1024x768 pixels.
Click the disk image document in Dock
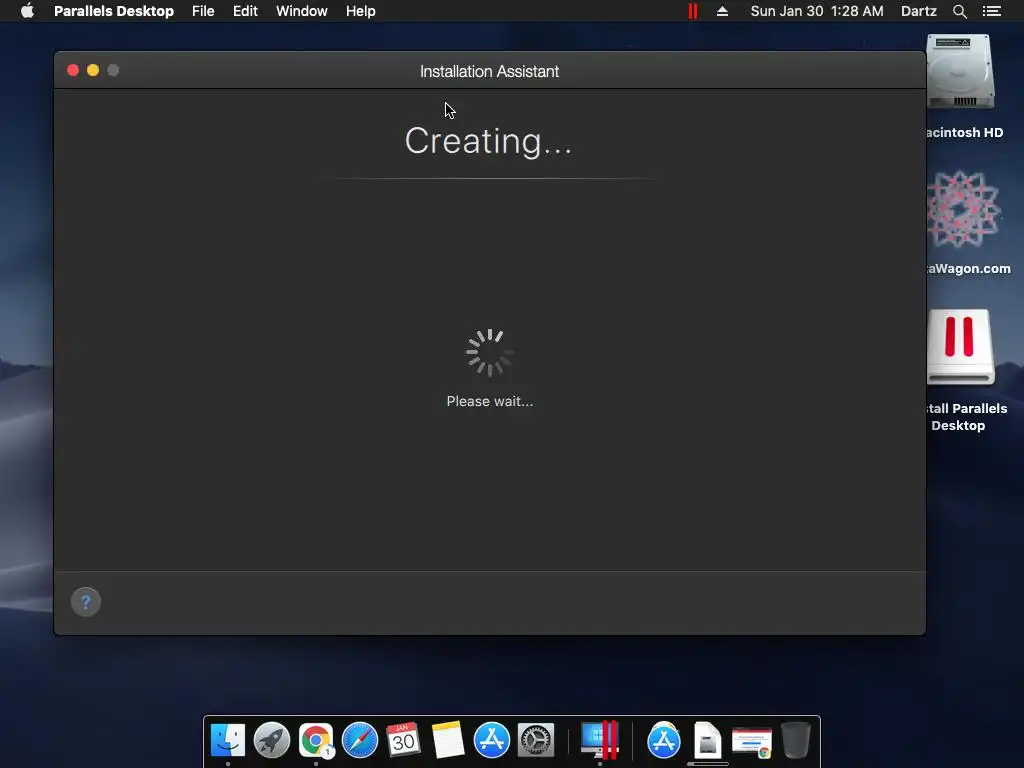(x=708, y=740)
